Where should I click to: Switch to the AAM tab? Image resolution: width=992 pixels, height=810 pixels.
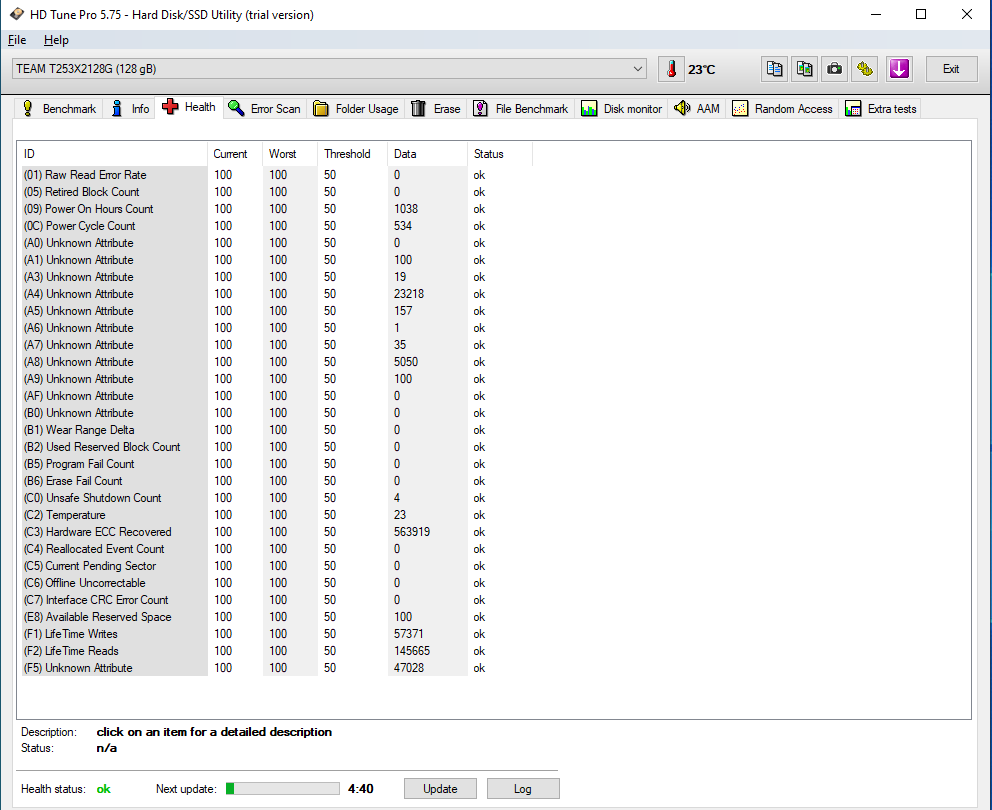click(697, 109)
